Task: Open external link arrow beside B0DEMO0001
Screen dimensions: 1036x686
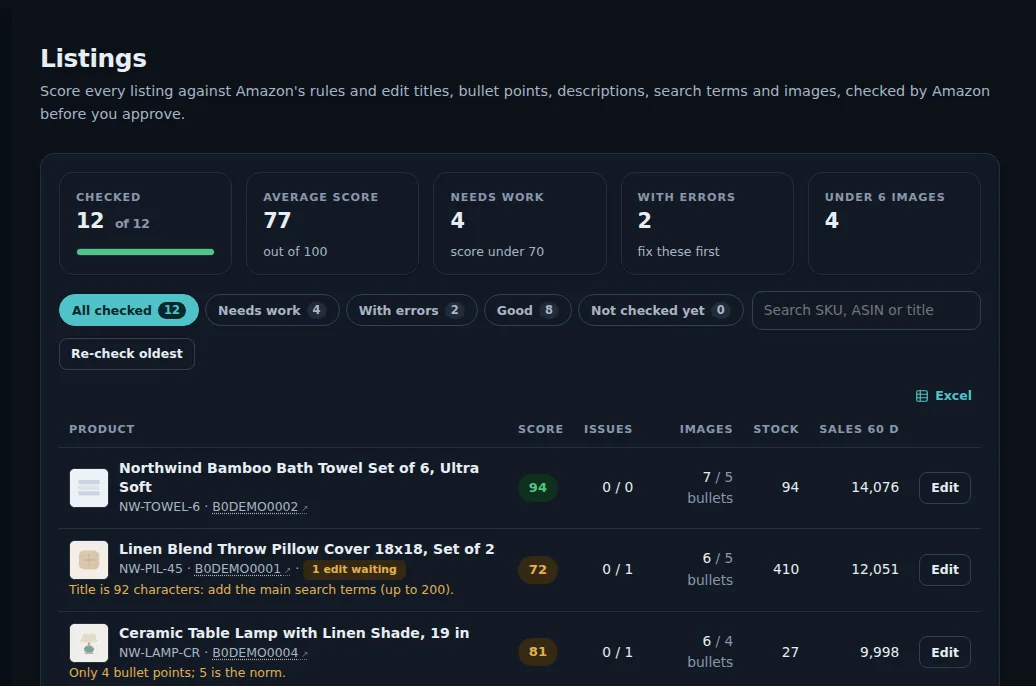Action: (x=287, y=570)
